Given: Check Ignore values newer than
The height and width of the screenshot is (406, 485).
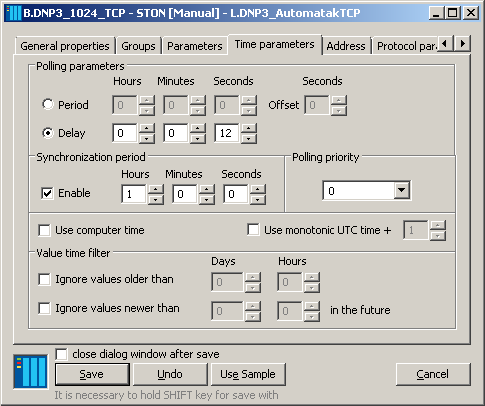Looking at the screenshot, I should pos(44,308).
